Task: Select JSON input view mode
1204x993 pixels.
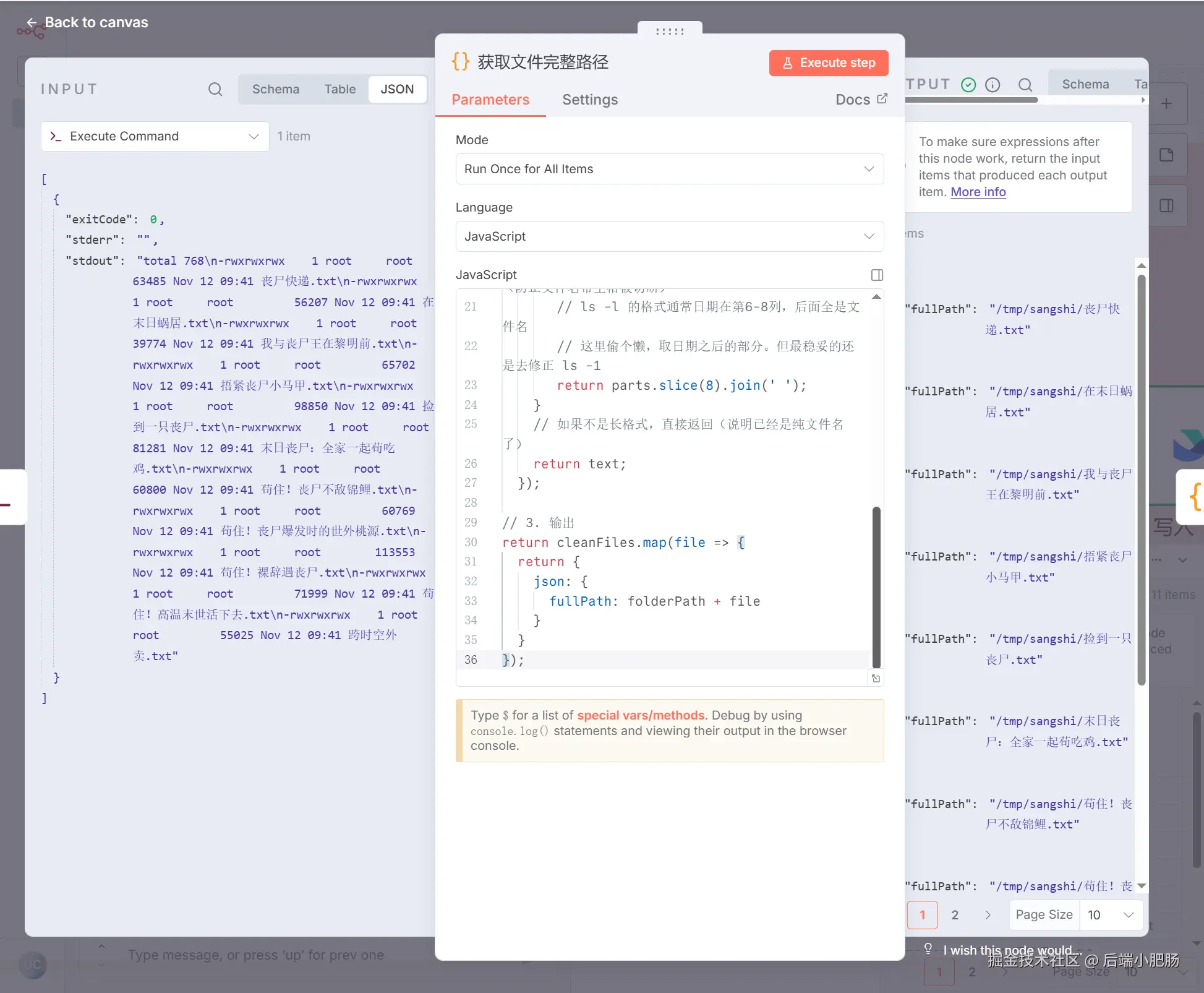Action: click(397, 89)
